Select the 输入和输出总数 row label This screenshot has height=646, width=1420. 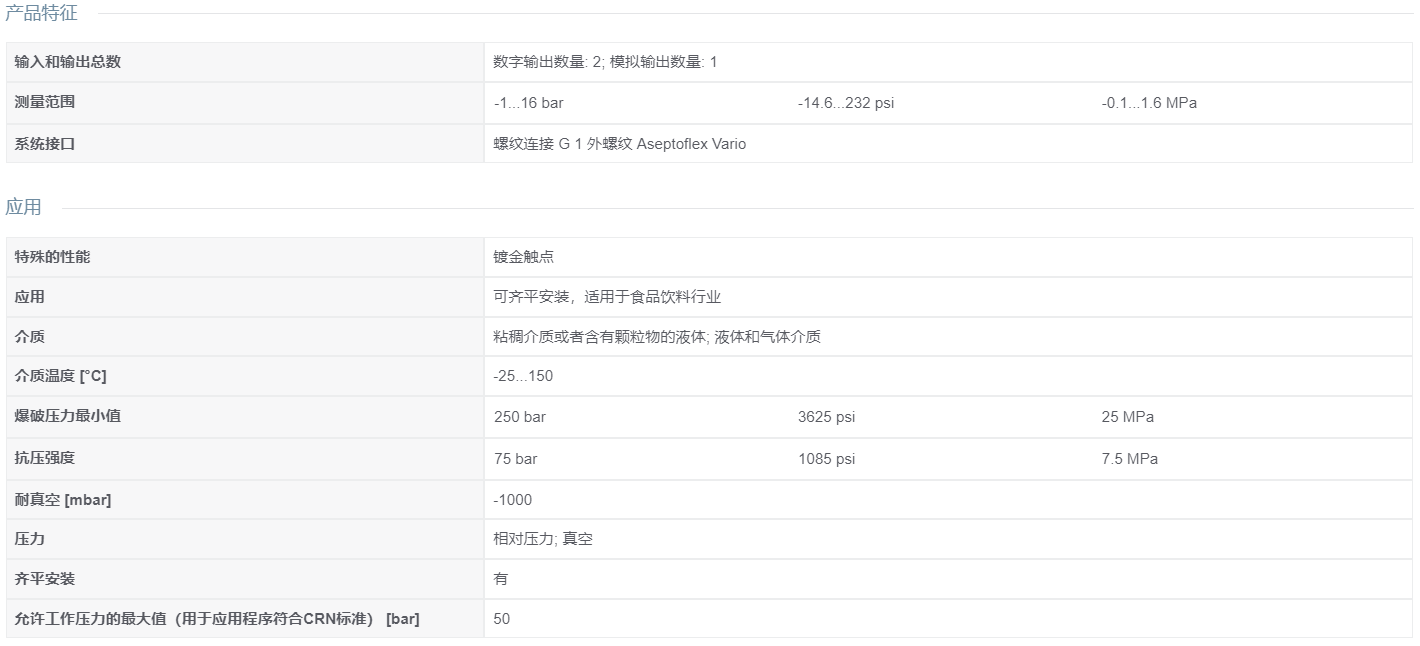click(x=67, y=62)
